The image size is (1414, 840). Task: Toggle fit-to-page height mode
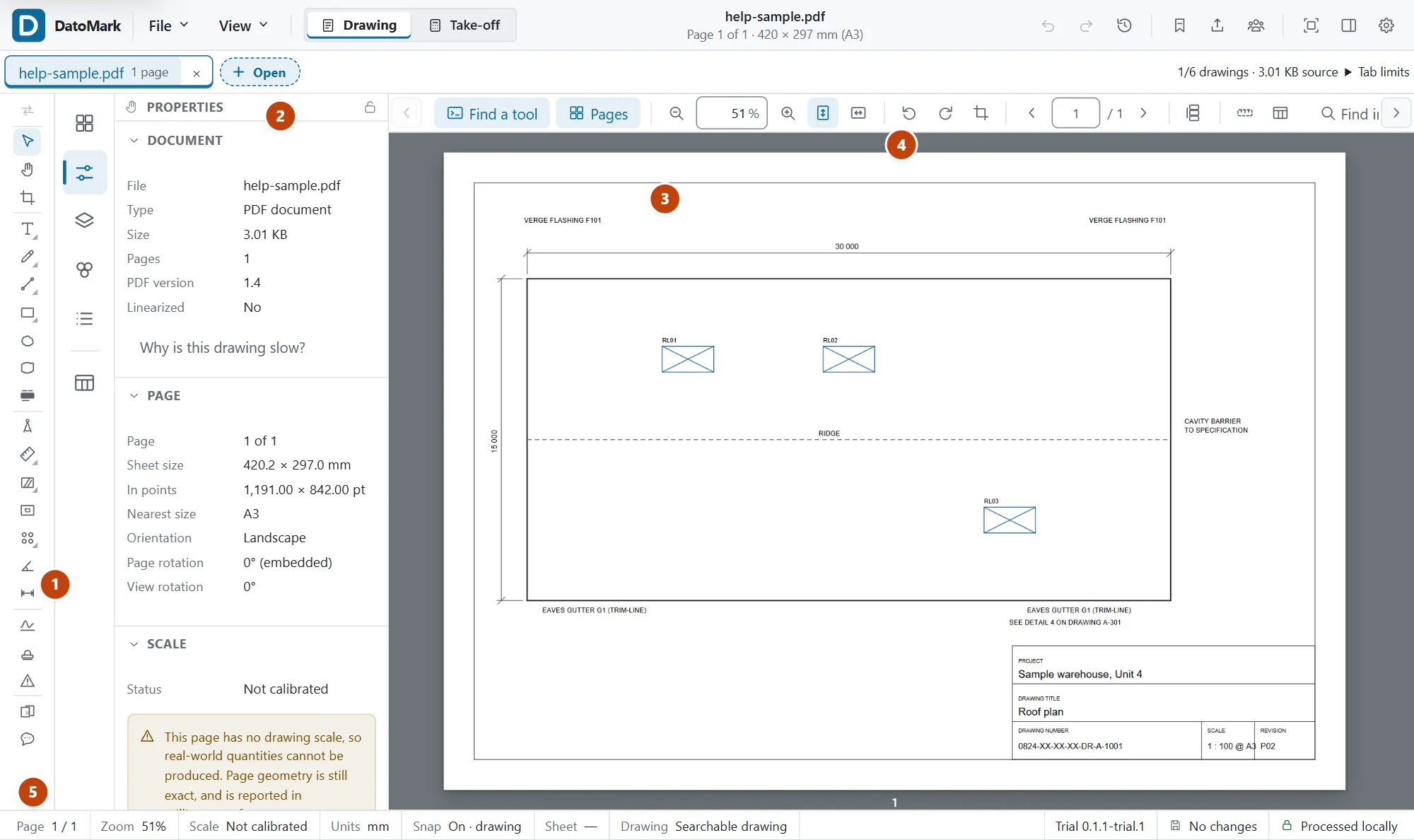(x=823, y=113)
